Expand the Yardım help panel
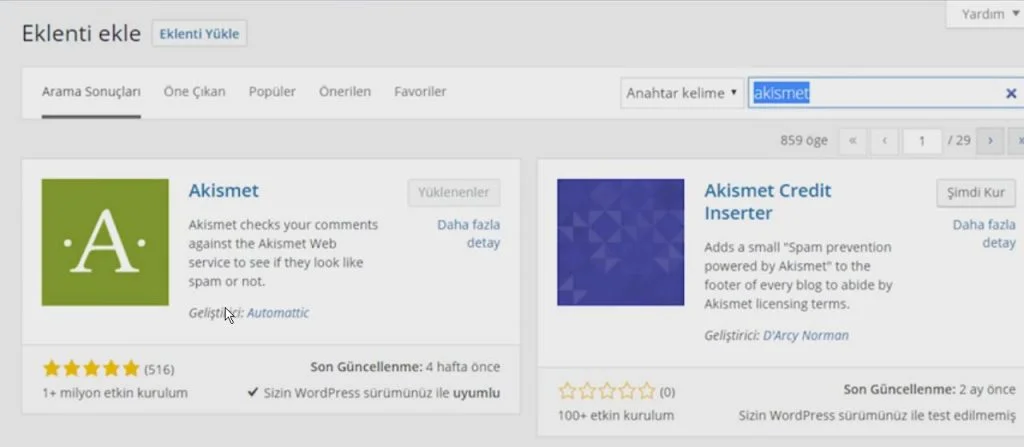1024x447 pixels. 984,14
